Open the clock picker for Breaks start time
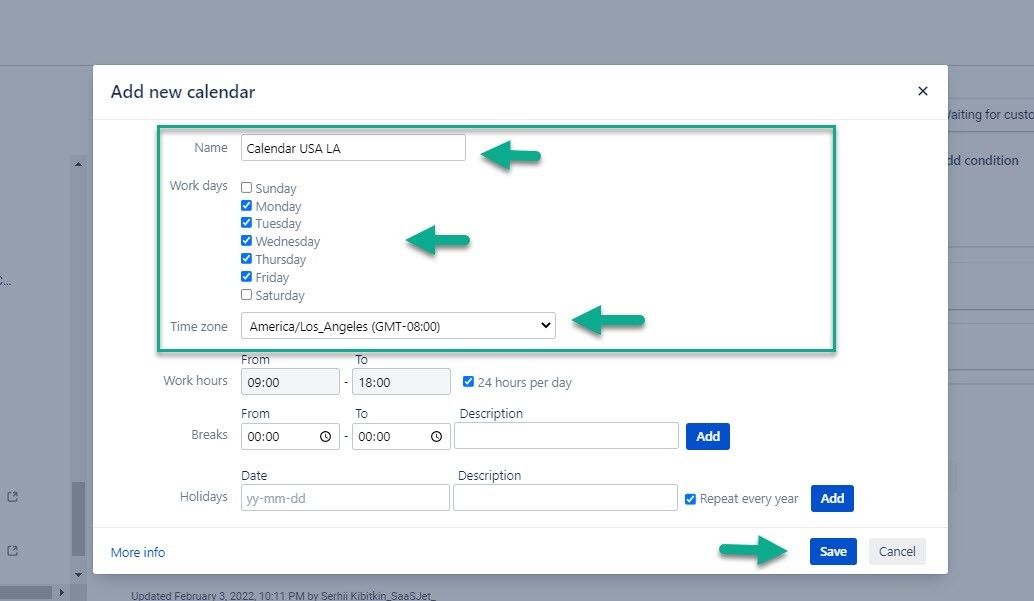 [x=326, y=436]
